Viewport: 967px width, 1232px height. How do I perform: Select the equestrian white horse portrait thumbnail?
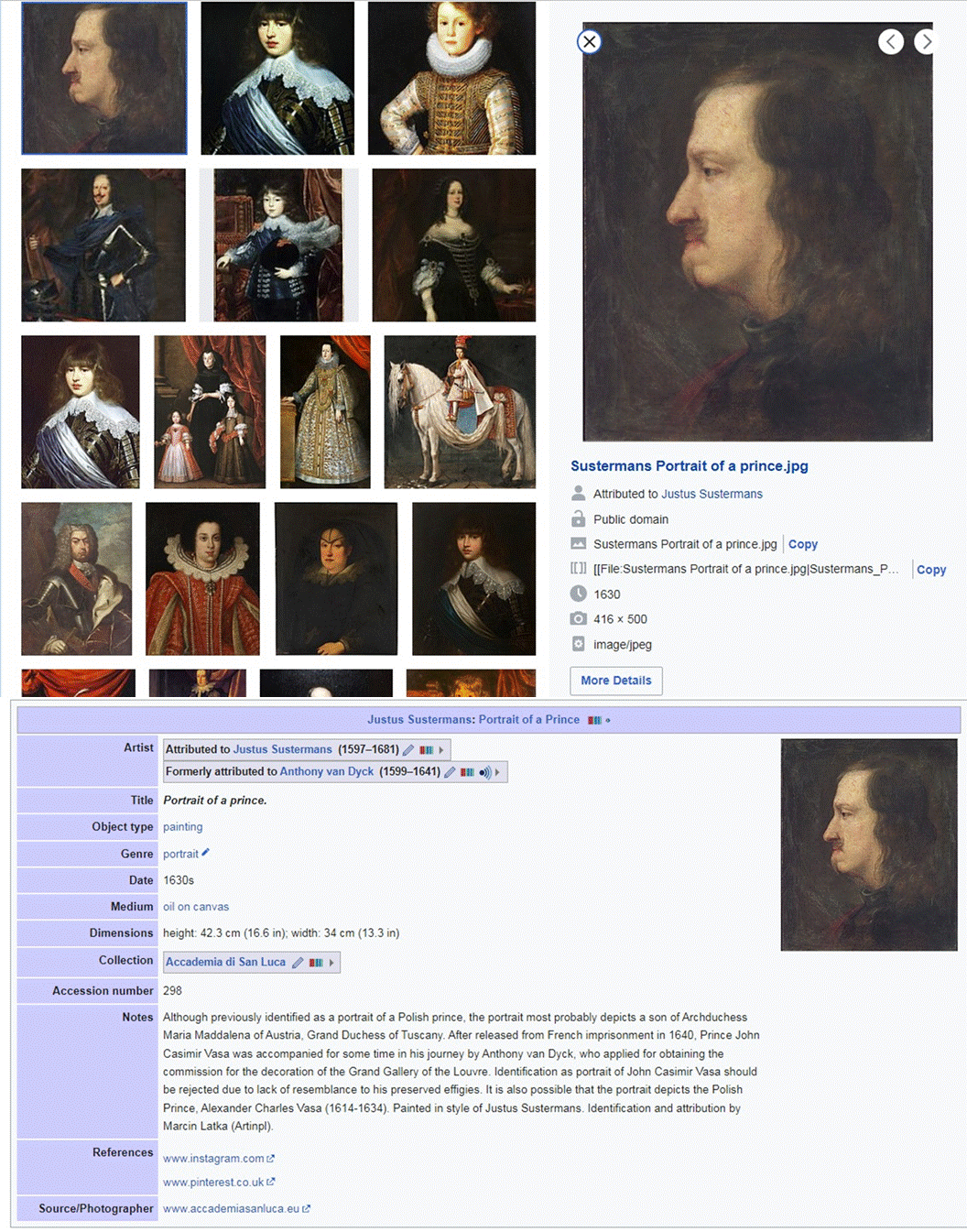pyautogui.click(x=460, y=411)
